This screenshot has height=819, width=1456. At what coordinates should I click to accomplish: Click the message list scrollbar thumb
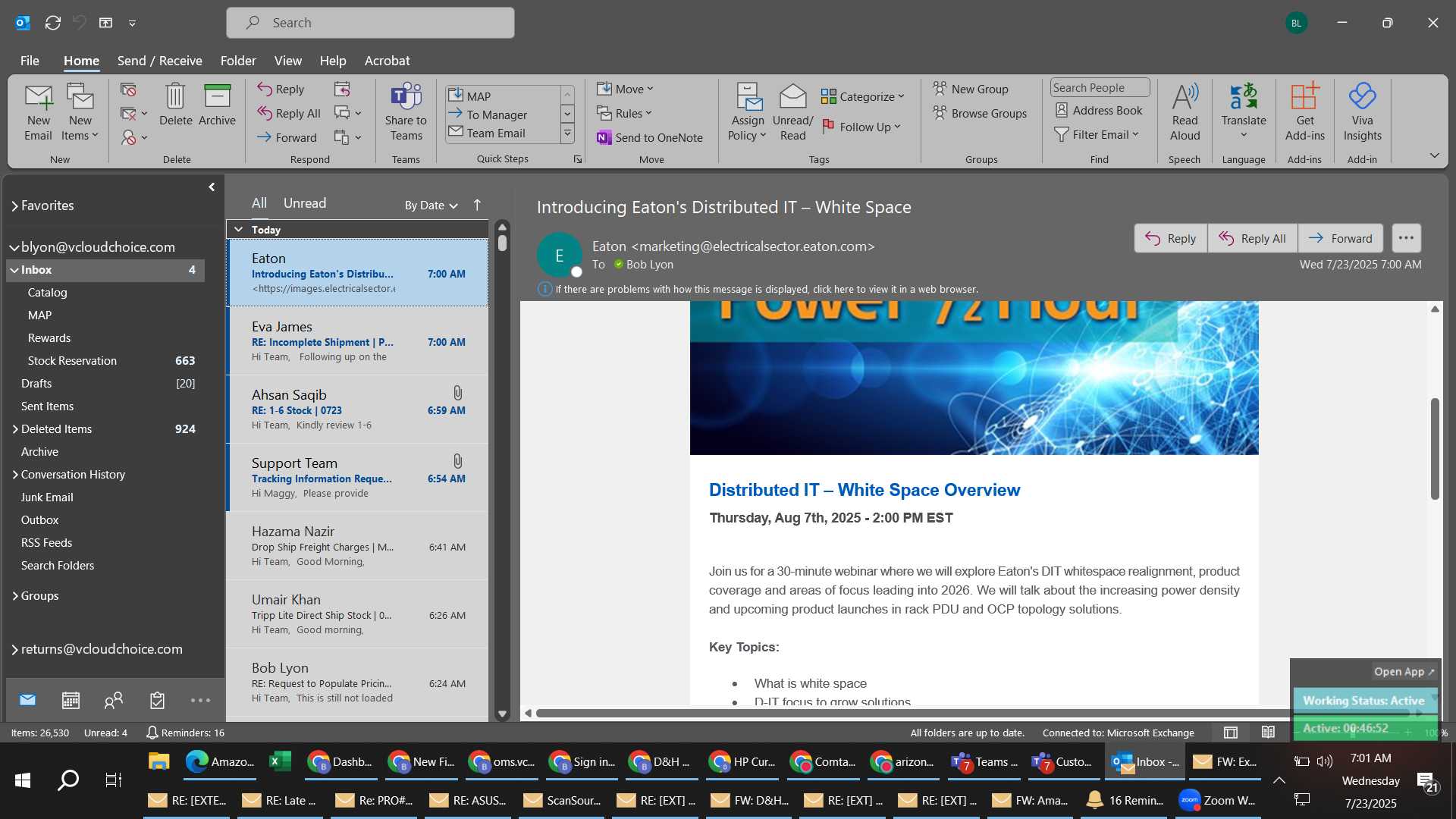502,243
